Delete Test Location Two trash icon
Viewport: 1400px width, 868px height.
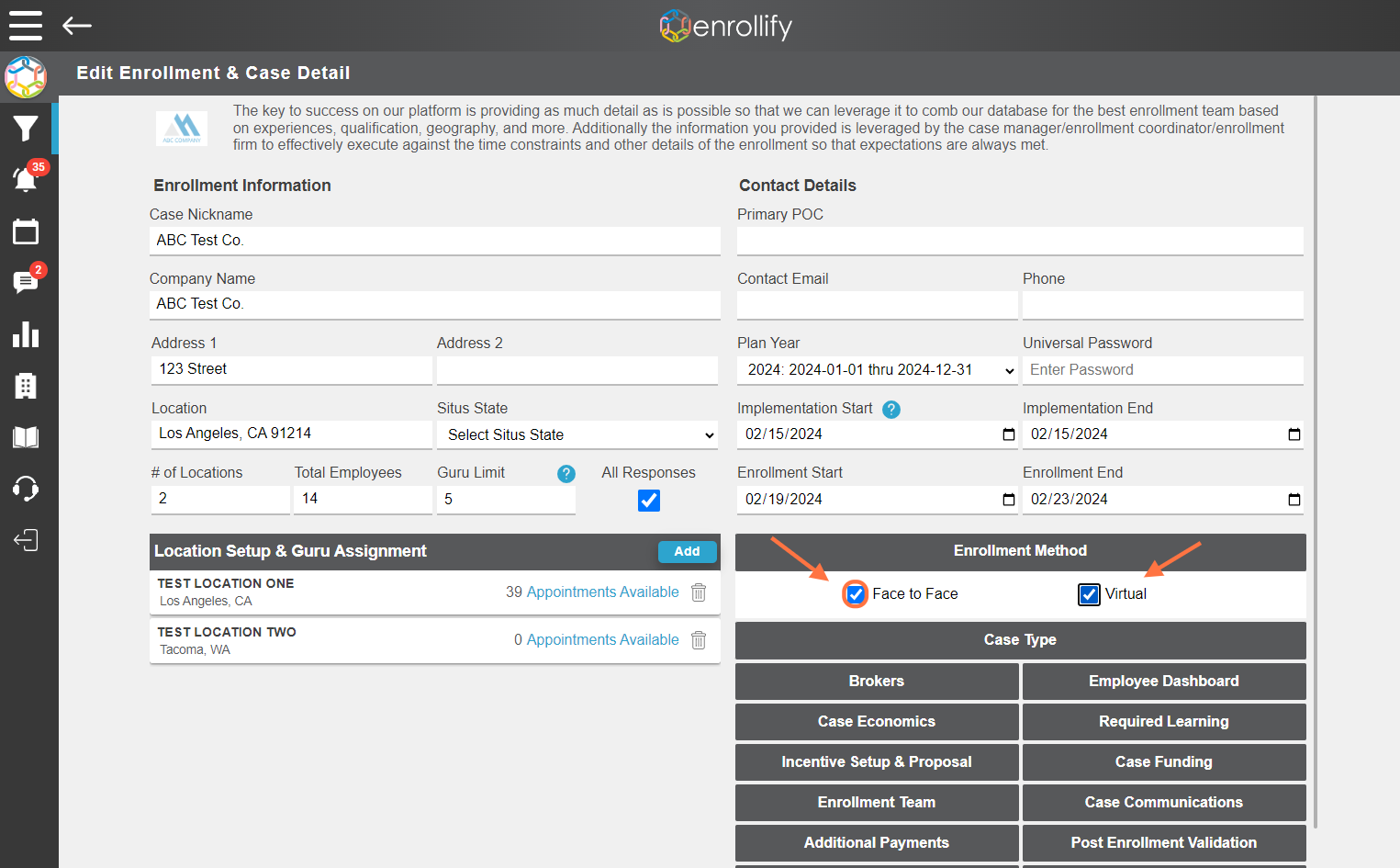(x=699, y=640)
